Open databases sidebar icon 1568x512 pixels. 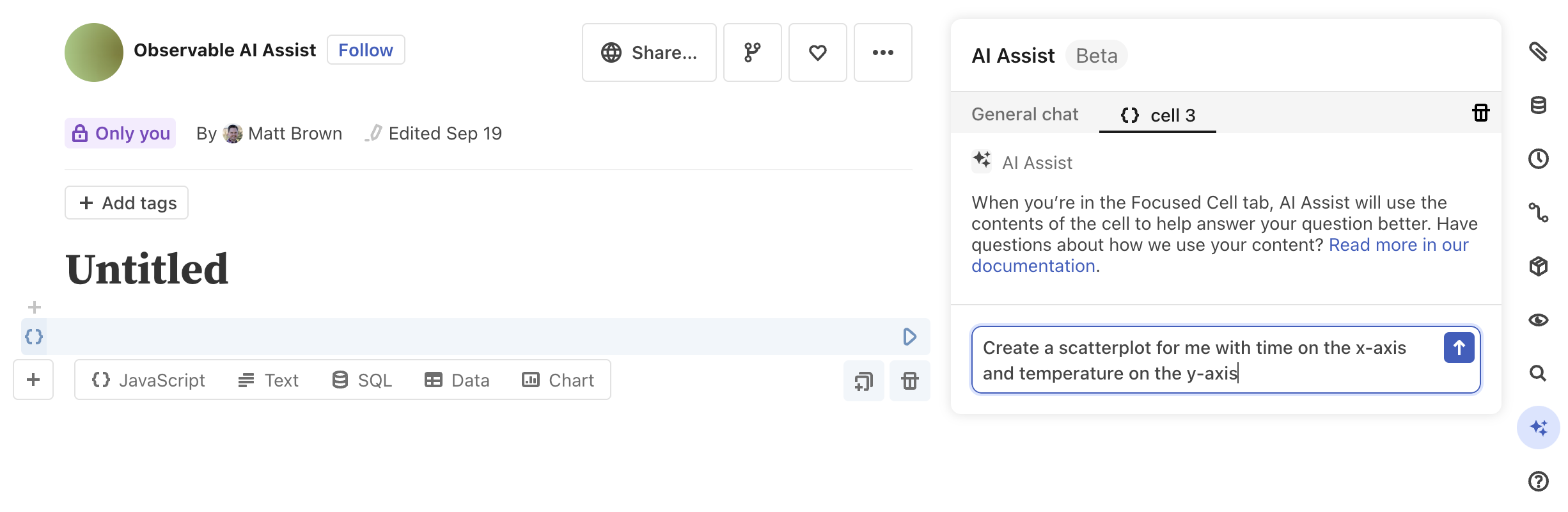click(1538, 105)
